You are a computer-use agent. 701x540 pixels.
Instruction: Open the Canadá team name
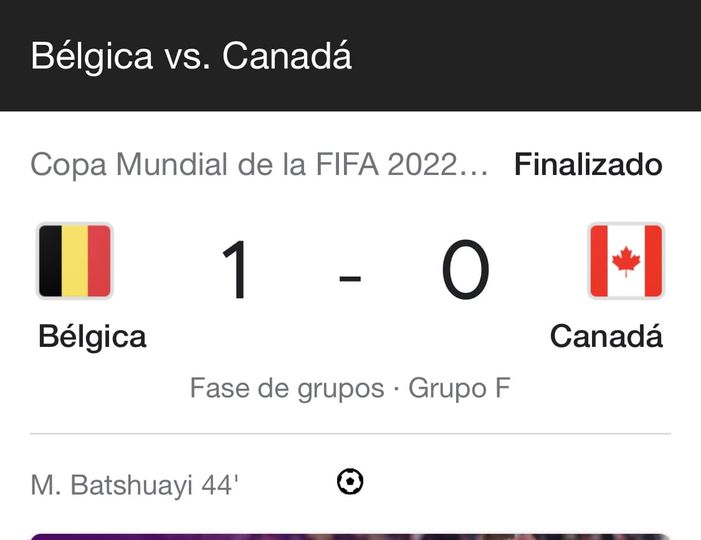pos(606,336)
